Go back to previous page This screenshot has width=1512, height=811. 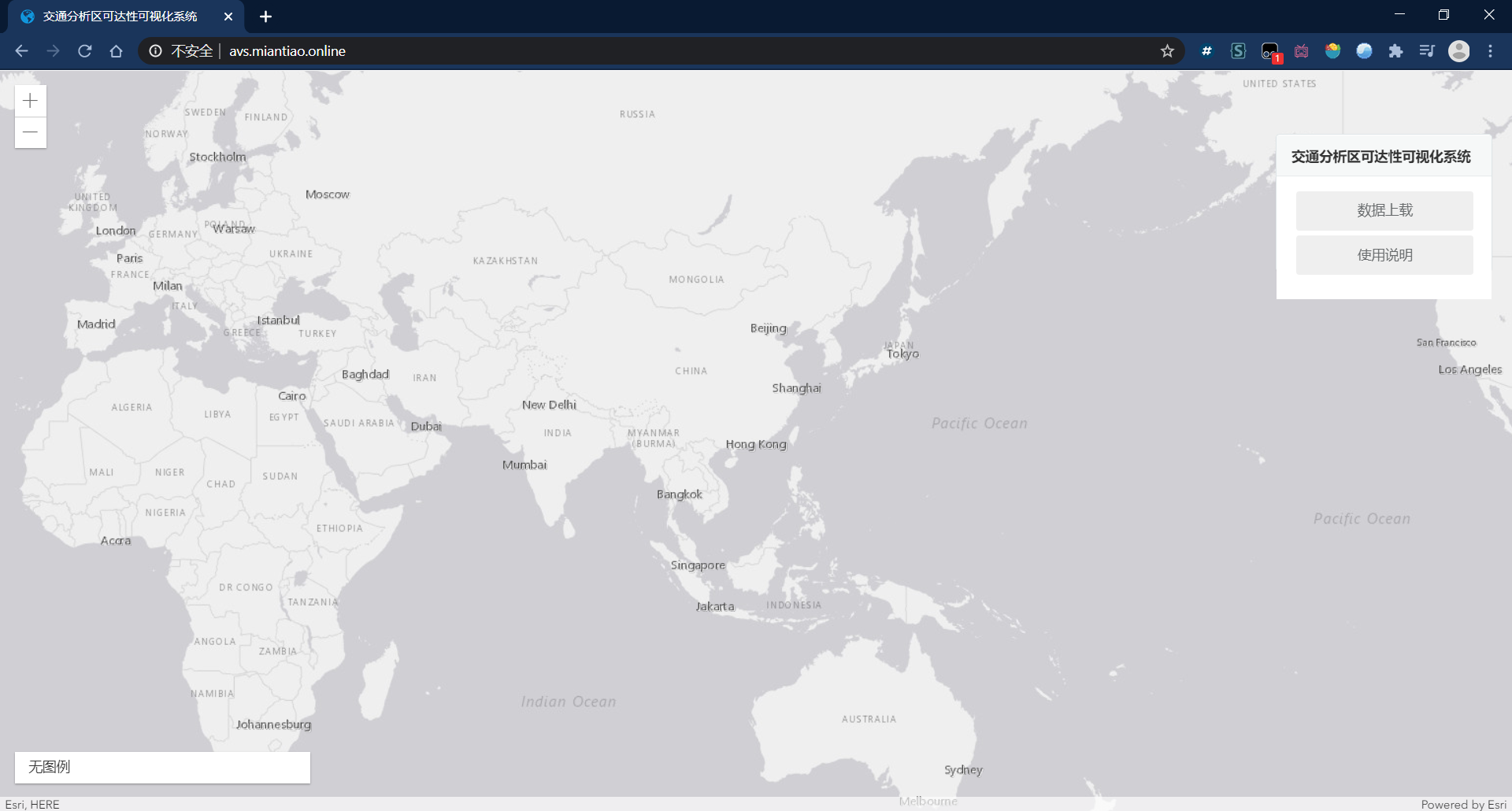click(x=21, y=51)
